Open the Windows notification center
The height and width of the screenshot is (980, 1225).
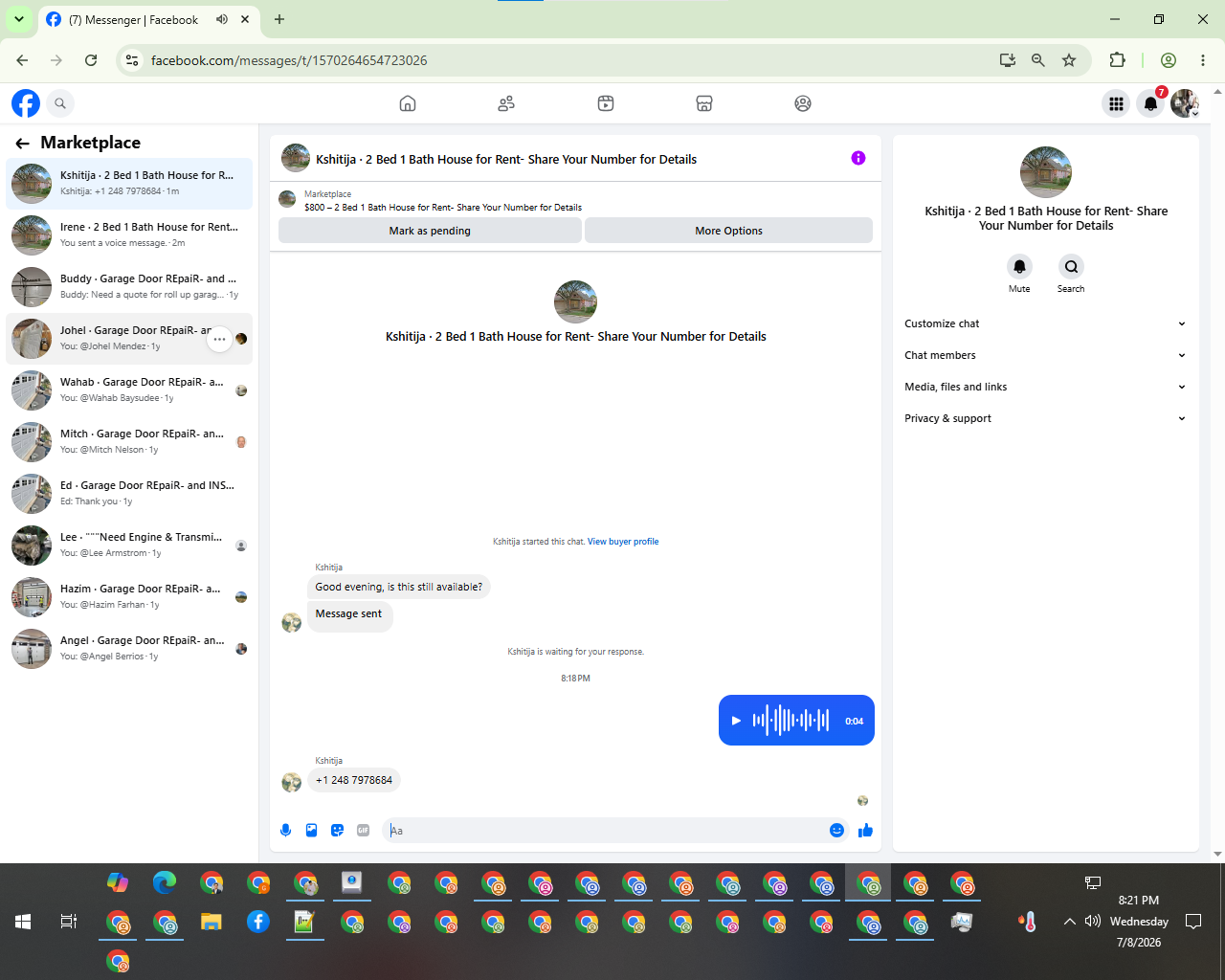(x=1193, y=922)
